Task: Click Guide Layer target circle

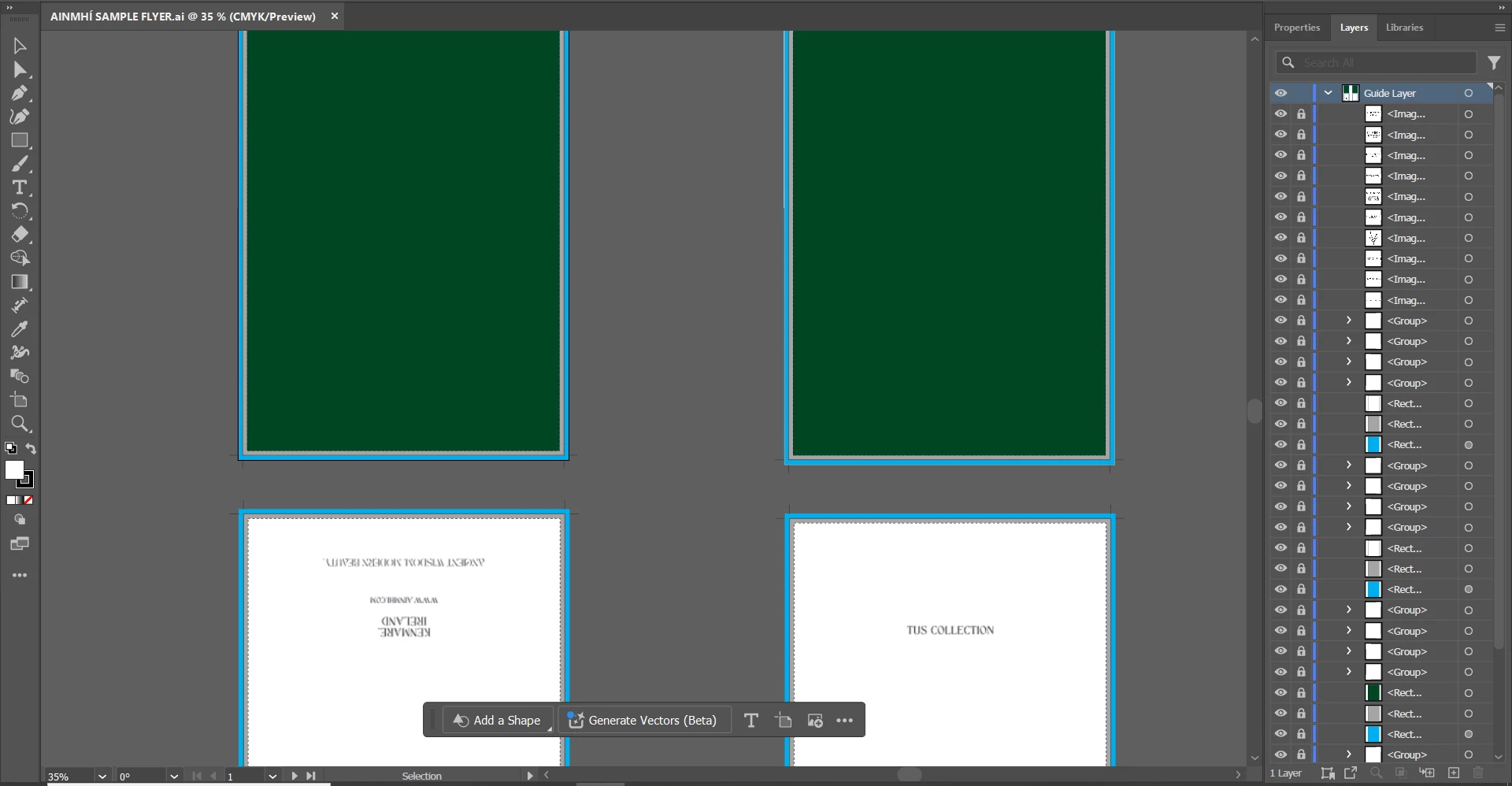Action: [1469, 93]
